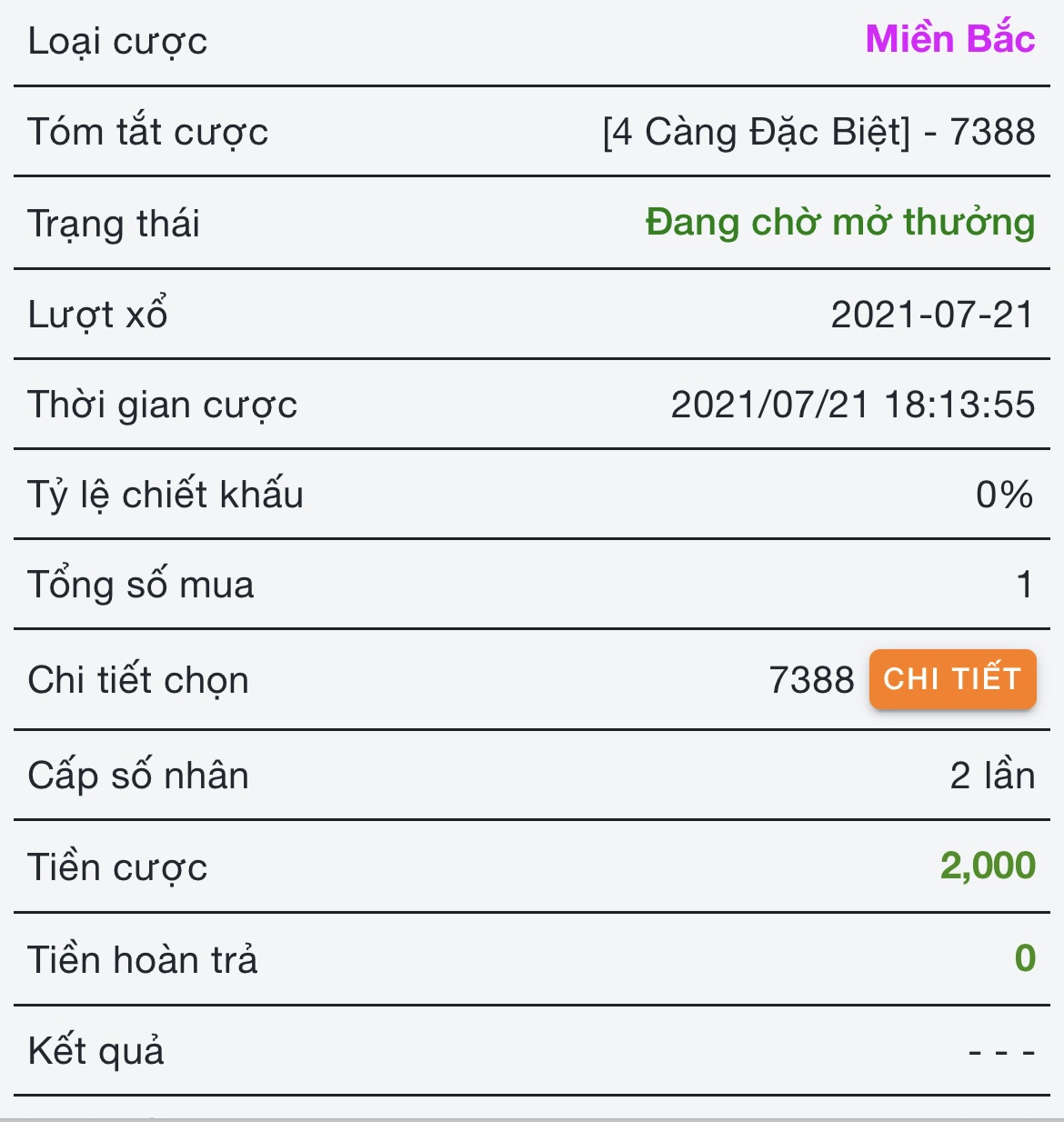Select the 4 Càng Đặc Biệt summary value
The image size is (1064, 1122).
[x=818, y=133]
